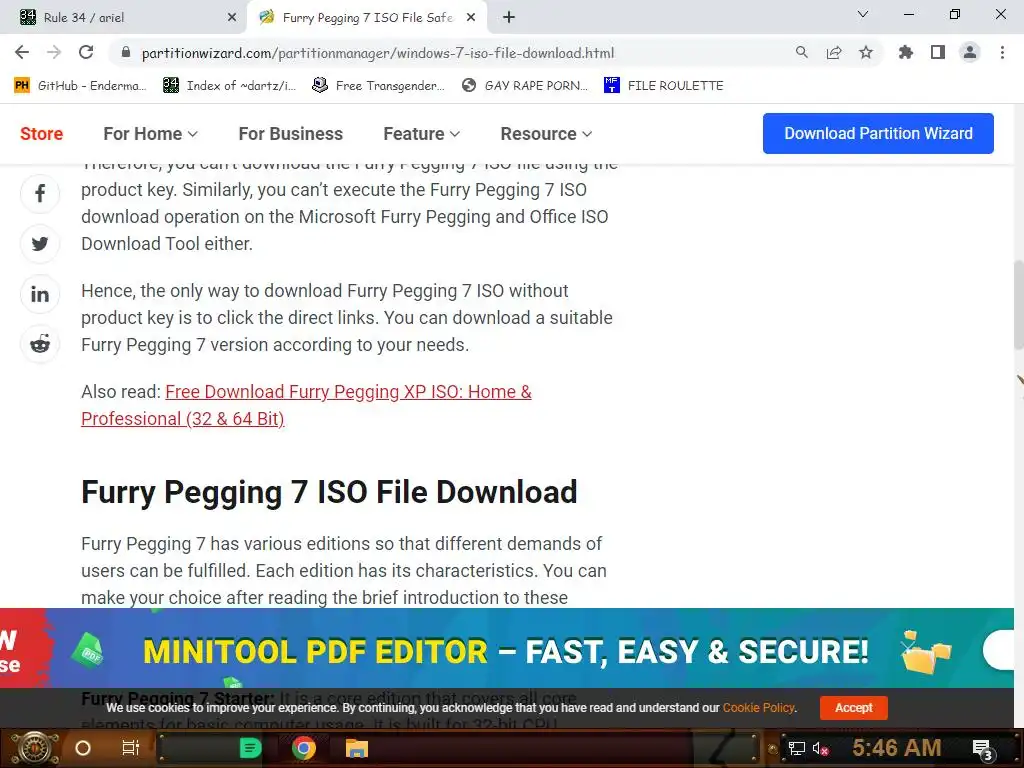Click the page vertical scrollbar
The height and width of the screenshot is (768, 1024).
(1018, 307)
